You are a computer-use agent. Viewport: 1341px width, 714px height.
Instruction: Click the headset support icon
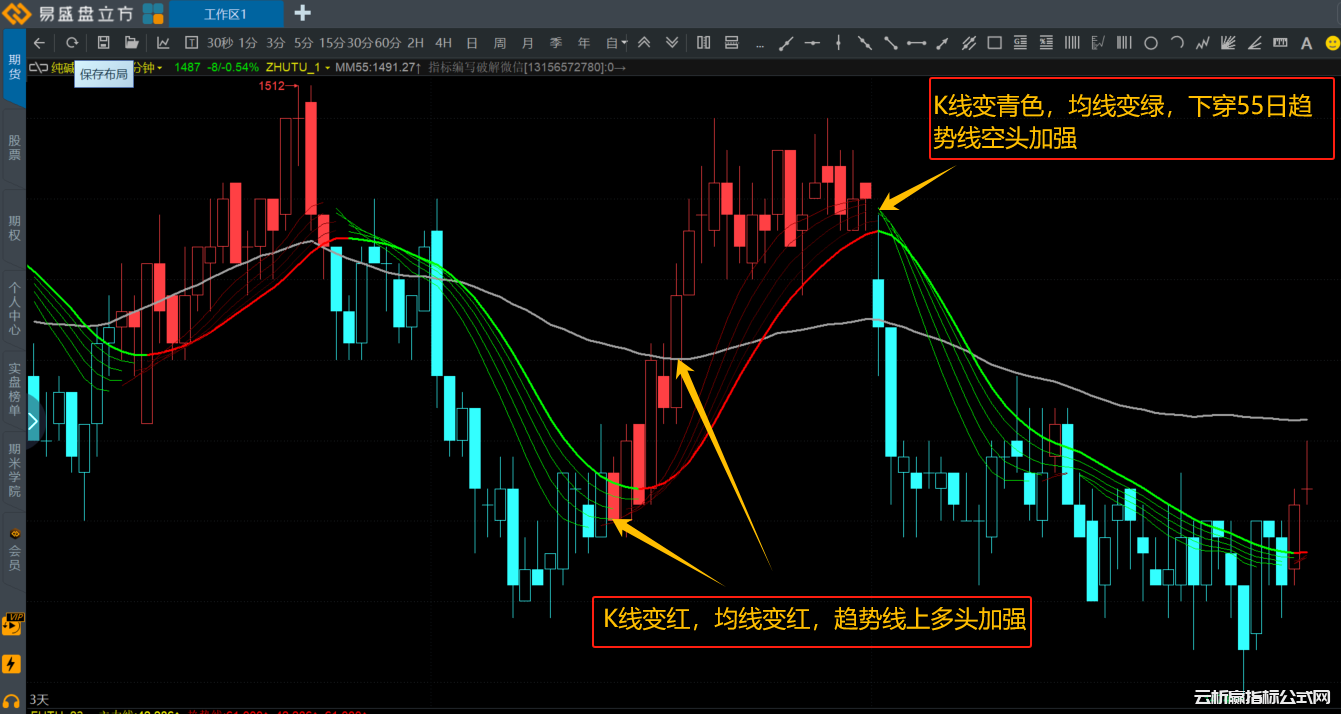(12, 702)
